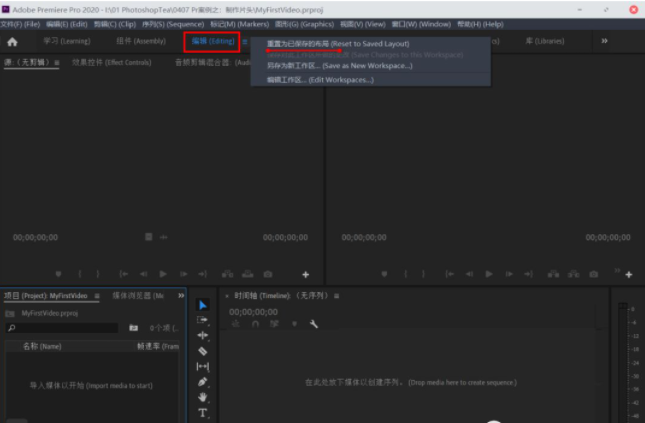This screenshot has height=423, width=645.
Task: Click Play in the Program monitor
Action: pos(489,274)
